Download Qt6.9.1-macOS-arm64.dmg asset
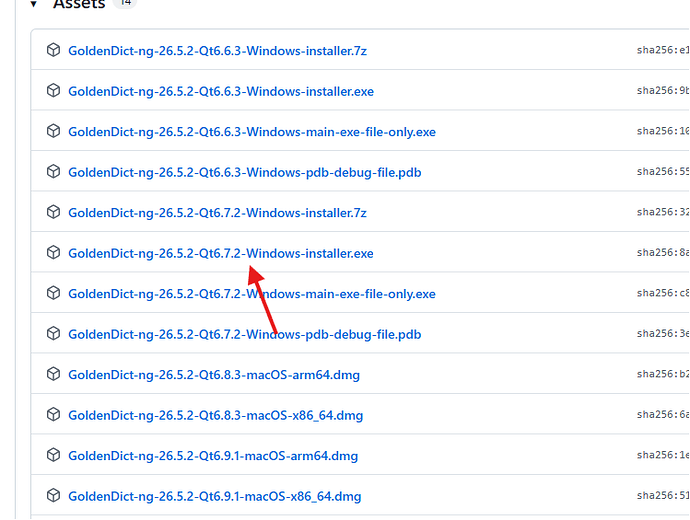Screen dimensions: 690x520 [x=213, y=456]
